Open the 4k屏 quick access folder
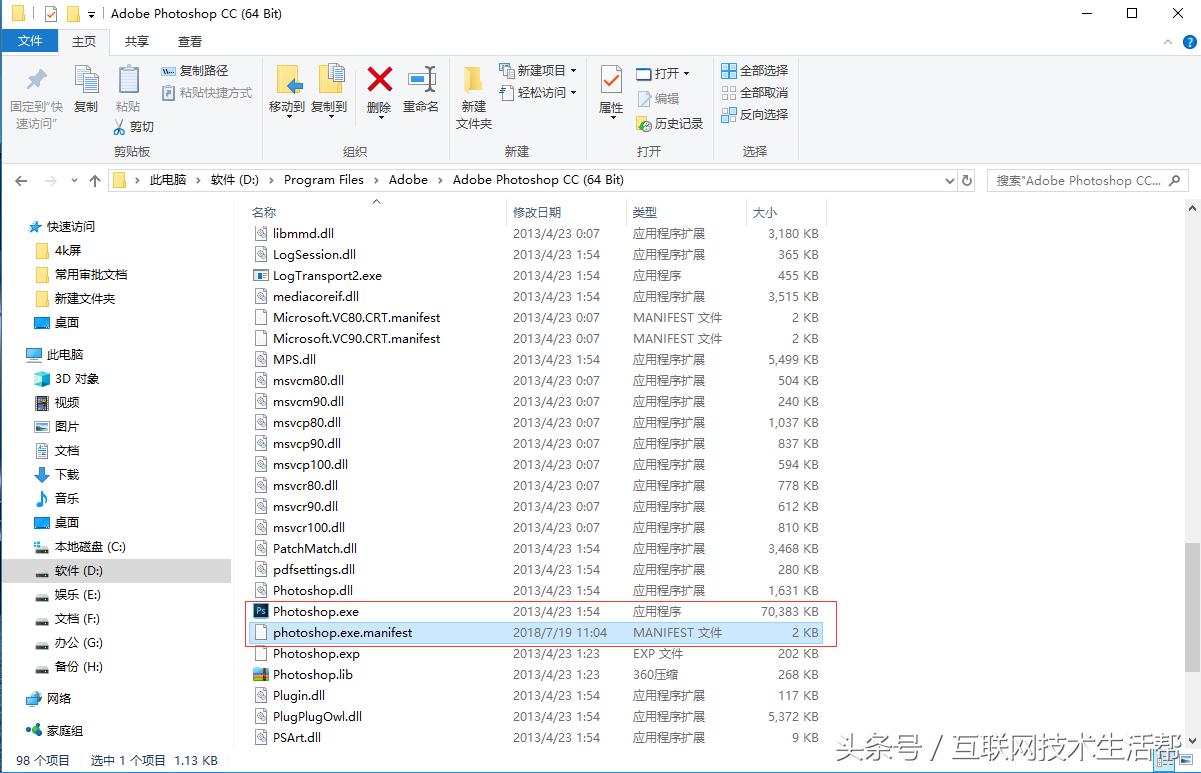The width and height of the screenshot is (1201, 773). tap(68, 251)
